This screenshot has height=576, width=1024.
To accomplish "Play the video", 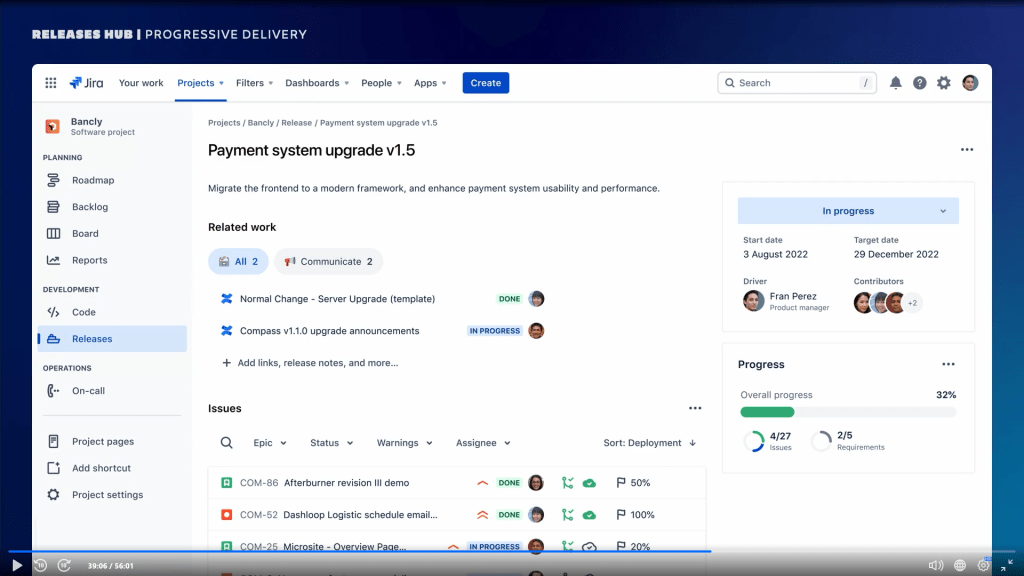I will pos(17,565).
